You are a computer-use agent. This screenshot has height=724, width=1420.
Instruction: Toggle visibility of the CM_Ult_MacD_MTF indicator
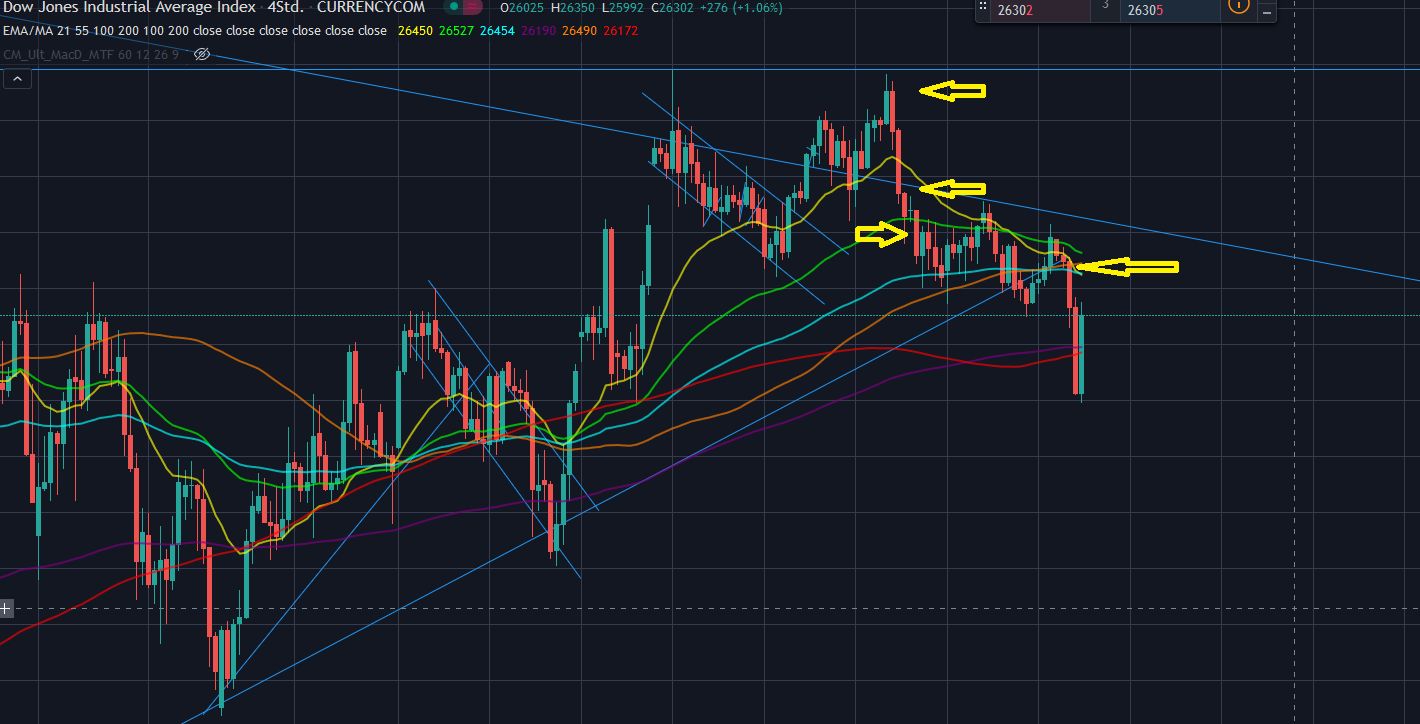pos(201,53)
